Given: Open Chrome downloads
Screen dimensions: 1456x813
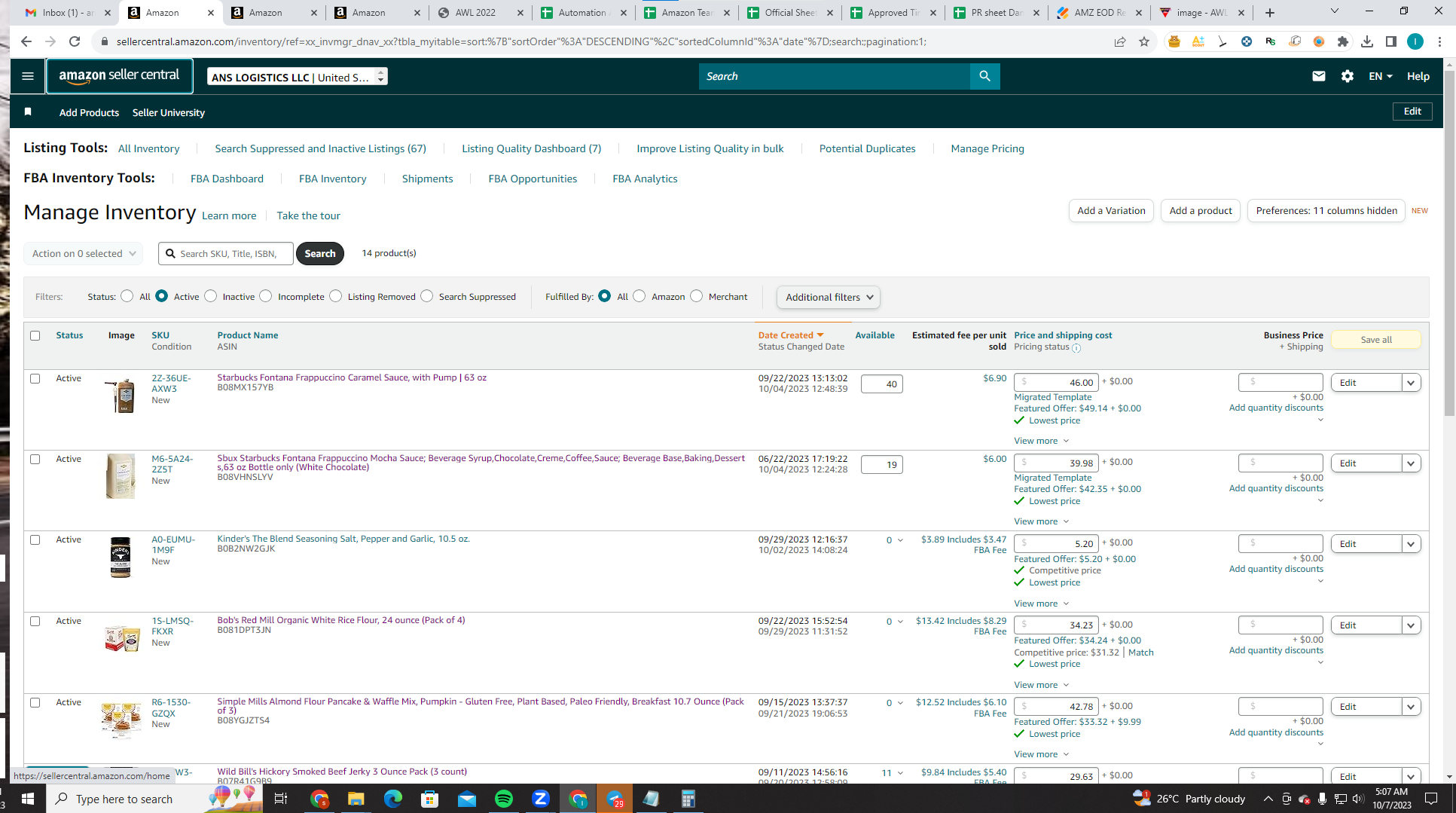Looking at the screenshot, I should (1367, 41).
